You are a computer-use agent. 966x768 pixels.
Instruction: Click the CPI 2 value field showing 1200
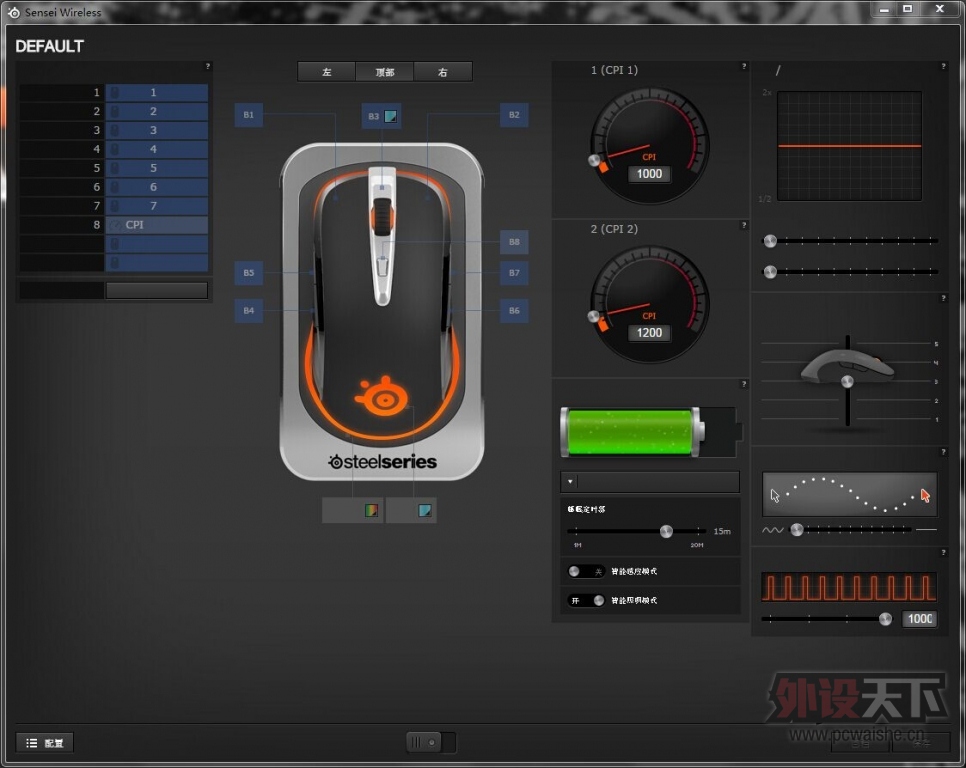649,333
